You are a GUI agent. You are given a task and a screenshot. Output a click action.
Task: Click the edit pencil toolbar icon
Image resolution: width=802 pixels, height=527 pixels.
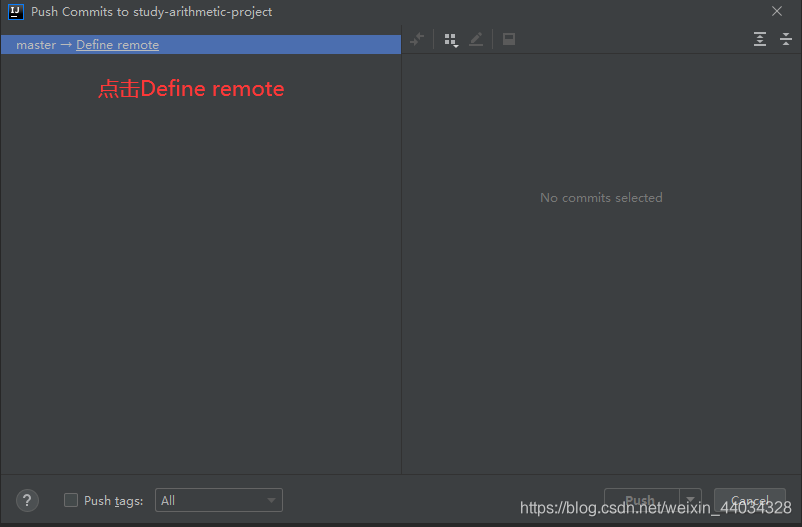click(x=476, y=39)
